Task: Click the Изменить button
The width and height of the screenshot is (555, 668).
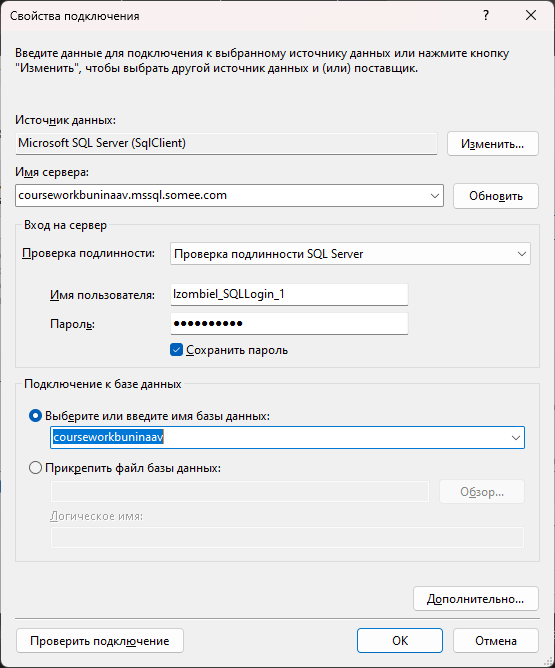Action: coord(493,144)
